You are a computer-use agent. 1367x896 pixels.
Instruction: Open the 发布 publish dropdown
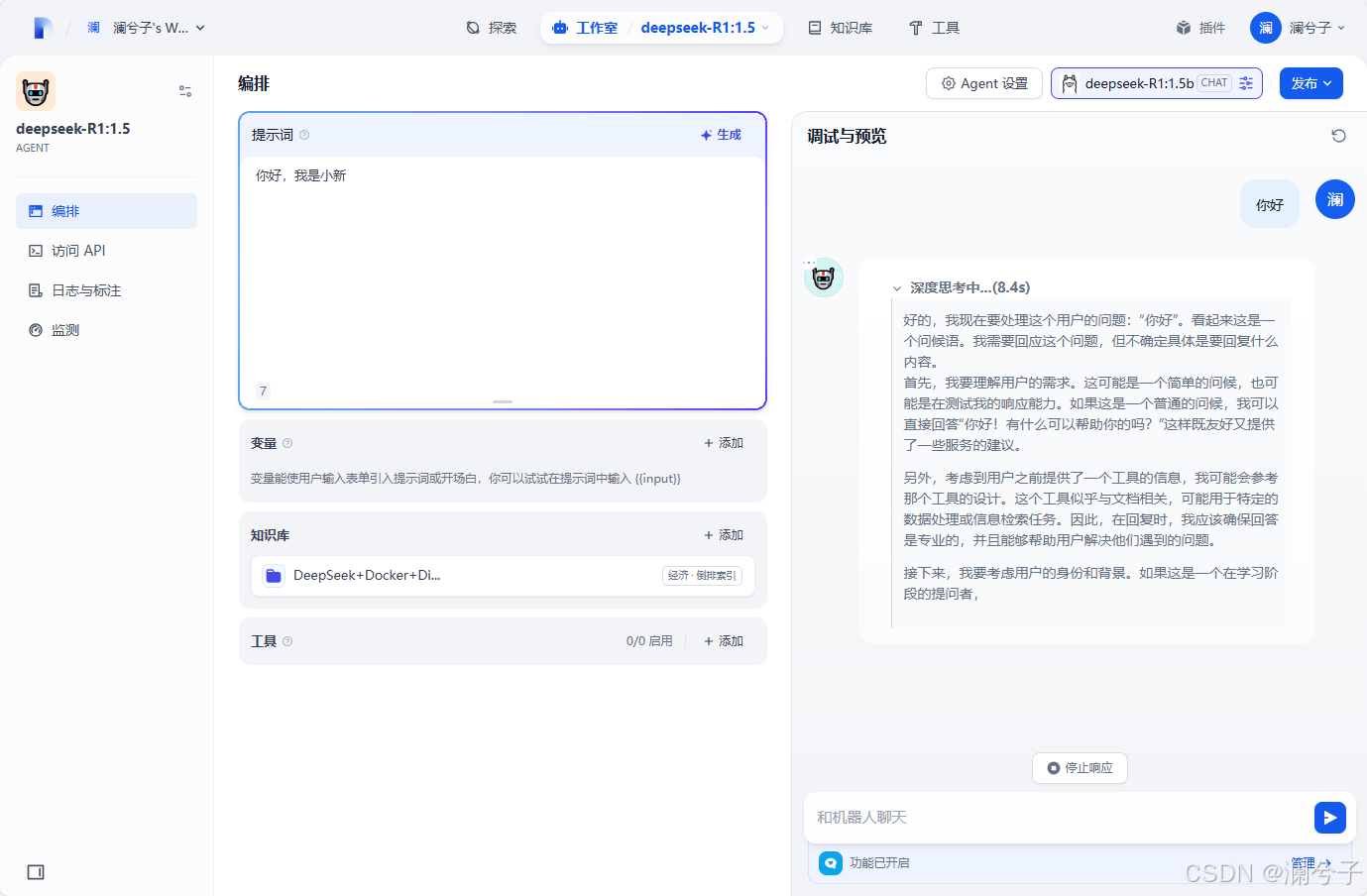tap(1311, 83)
